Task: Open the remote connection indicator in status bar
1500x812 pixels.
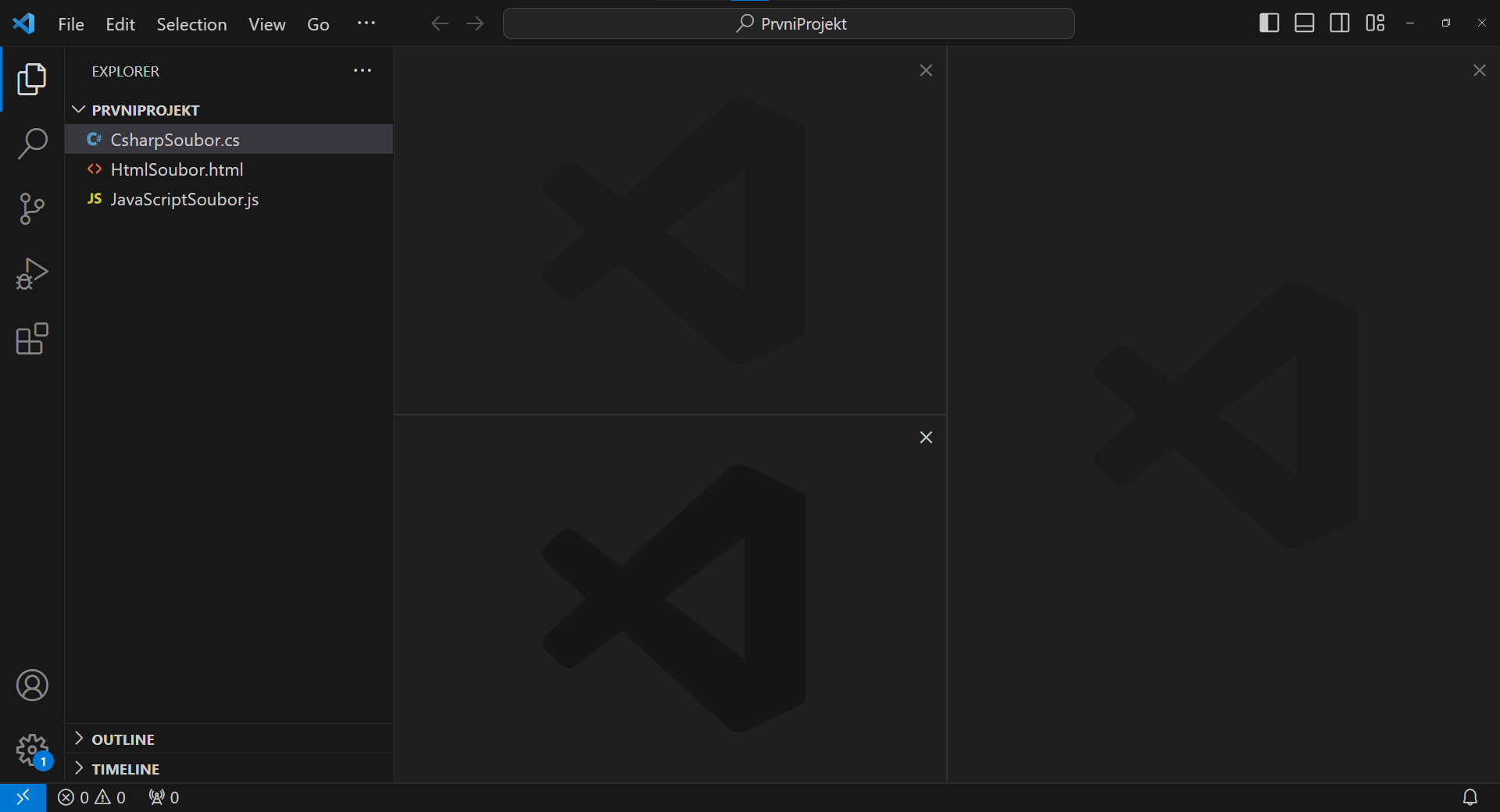Action: [x=23, y=797]
